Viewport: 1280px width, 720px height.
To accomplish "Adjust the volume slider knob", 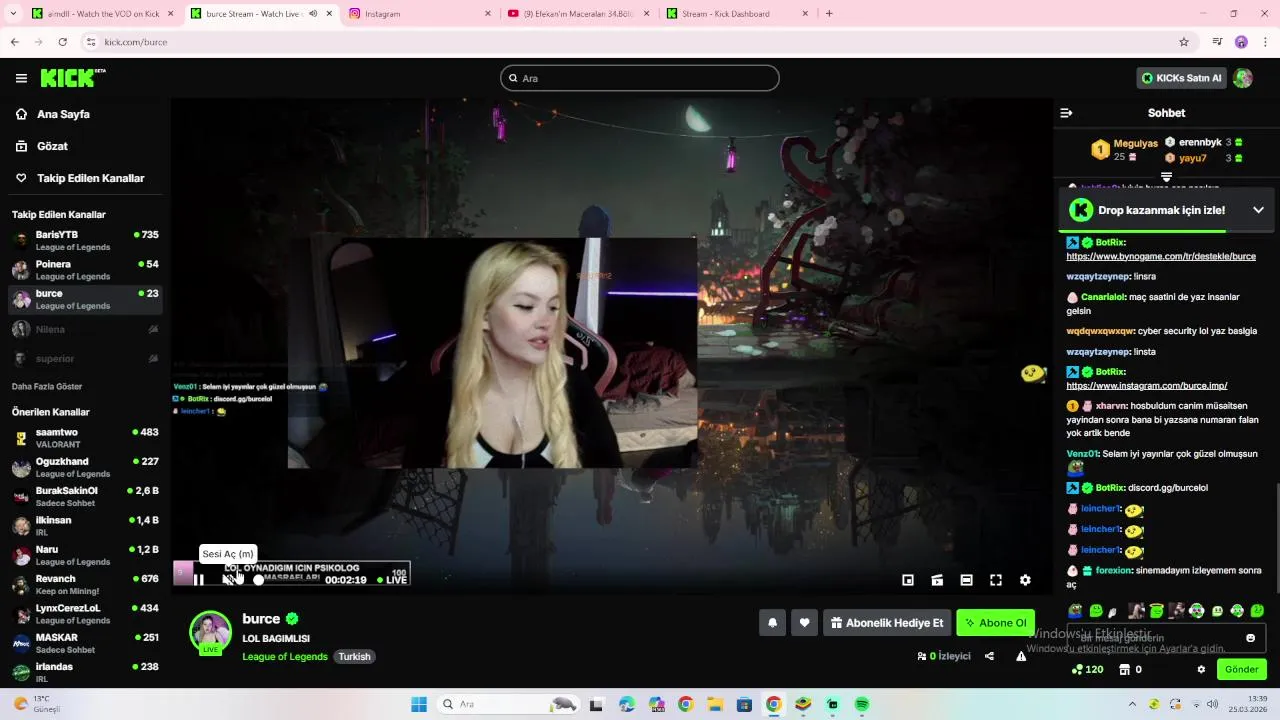I will (258, 580).
